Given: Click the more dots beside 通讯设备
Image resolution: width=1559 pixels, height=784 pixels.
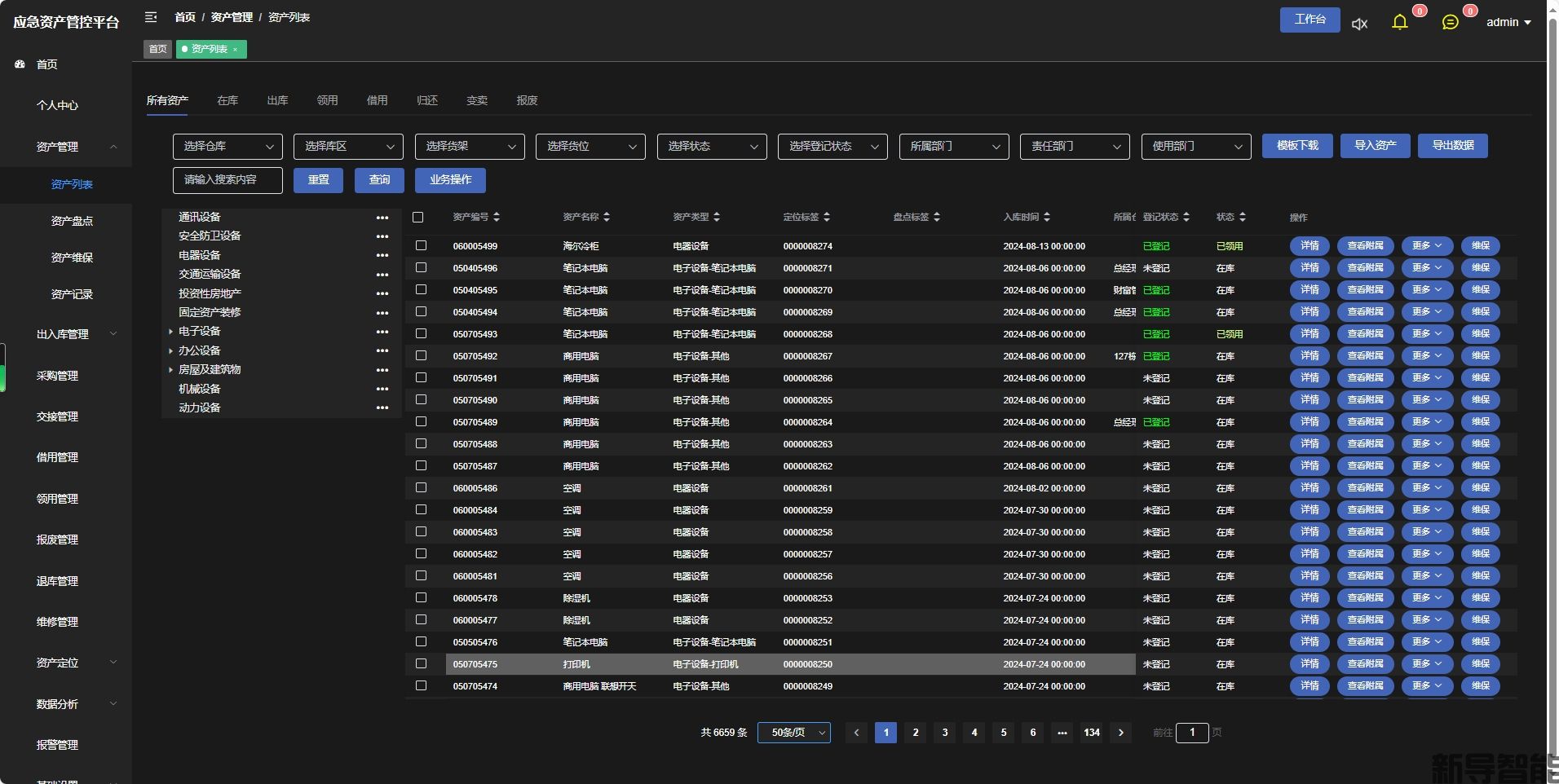Looking at the screenshot, I should [x=382, y=218].
